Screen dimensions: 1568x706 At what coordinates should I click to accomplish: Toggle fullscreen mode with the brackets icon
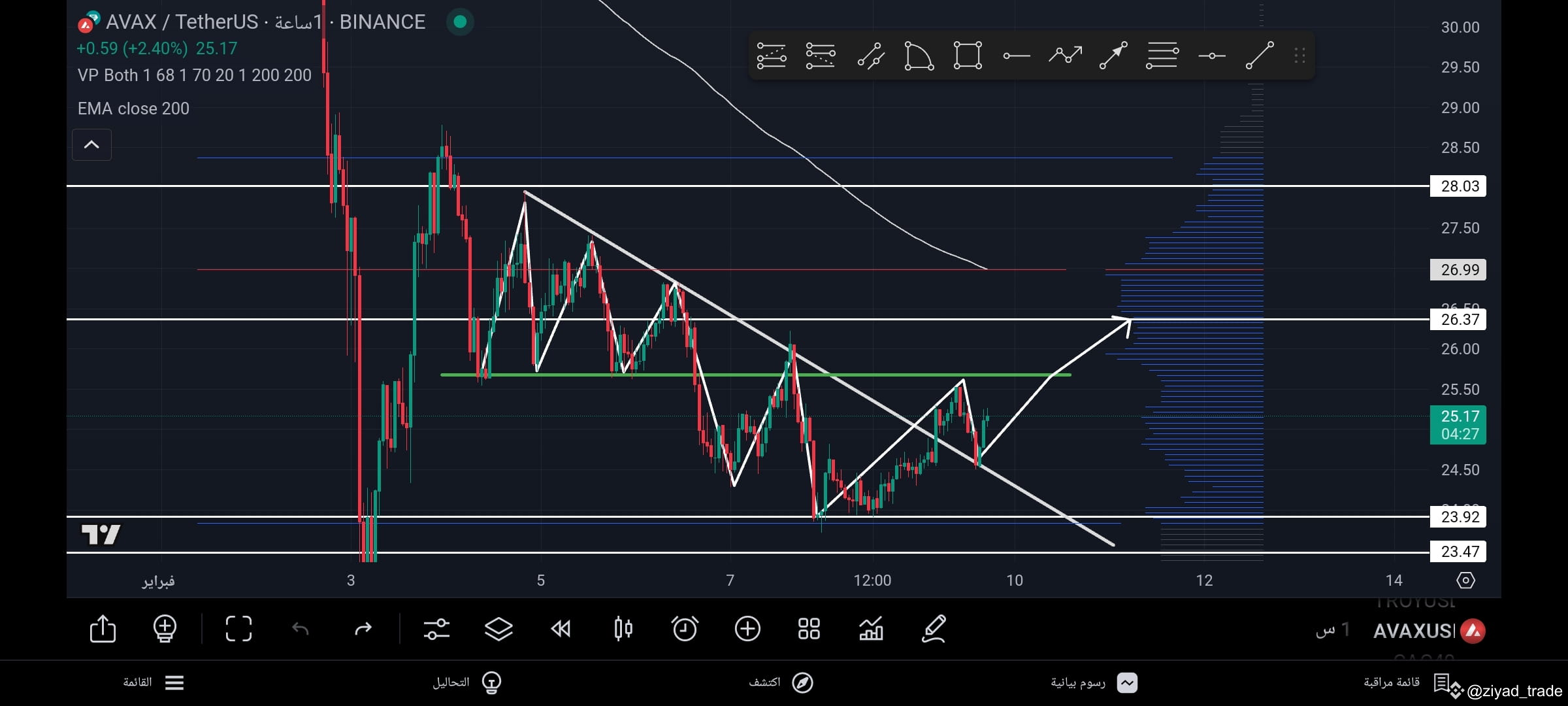click(x=238, y=629)
